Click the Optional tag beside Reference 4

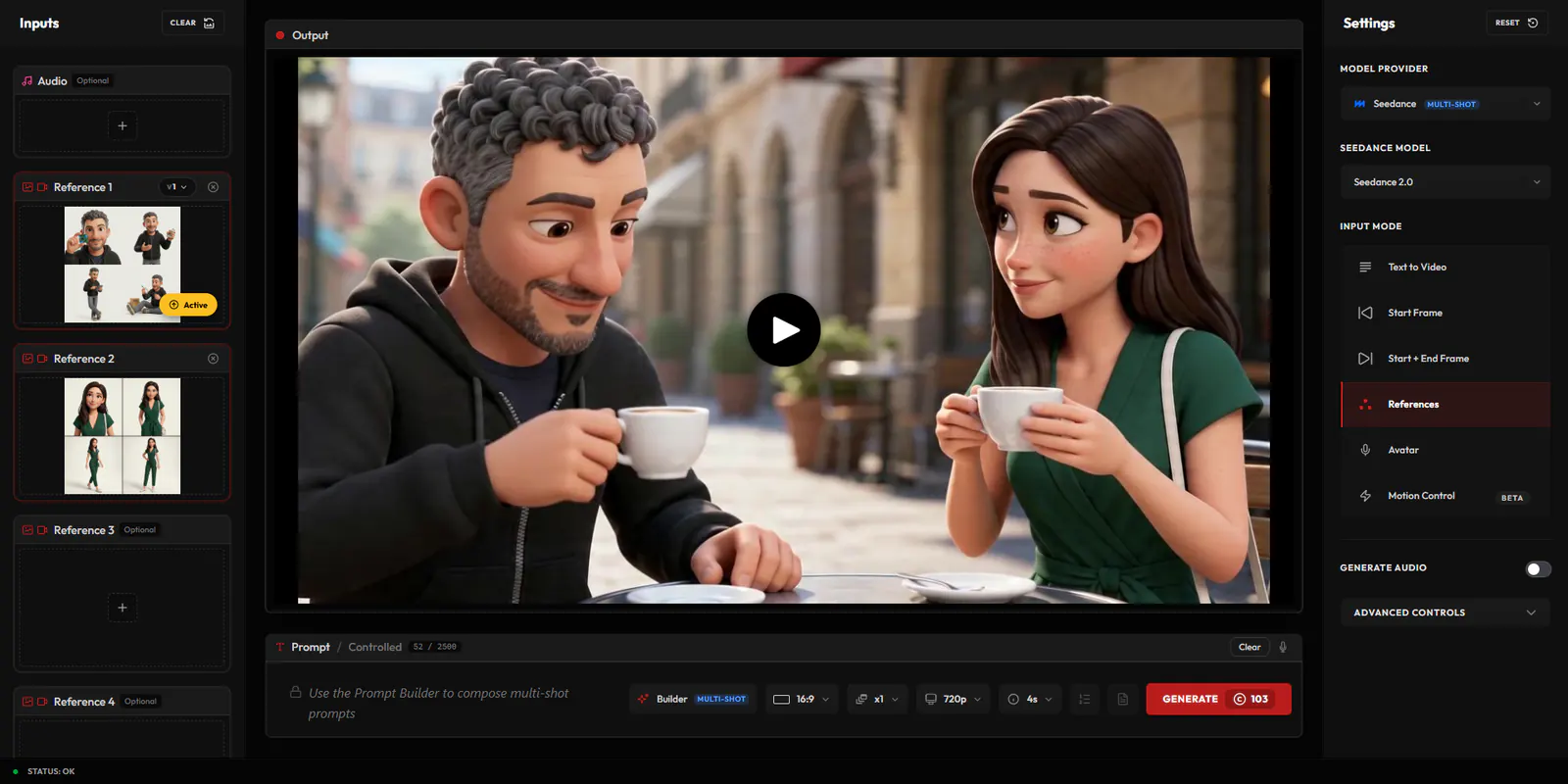tap(140, 702)
